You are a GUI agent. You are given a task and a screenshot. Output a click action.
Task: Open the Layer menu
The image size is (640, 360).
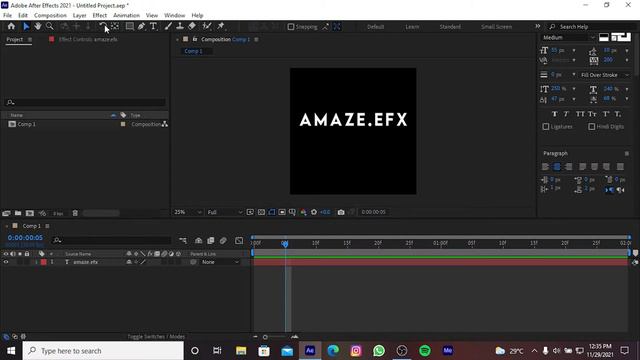point(79,15)
